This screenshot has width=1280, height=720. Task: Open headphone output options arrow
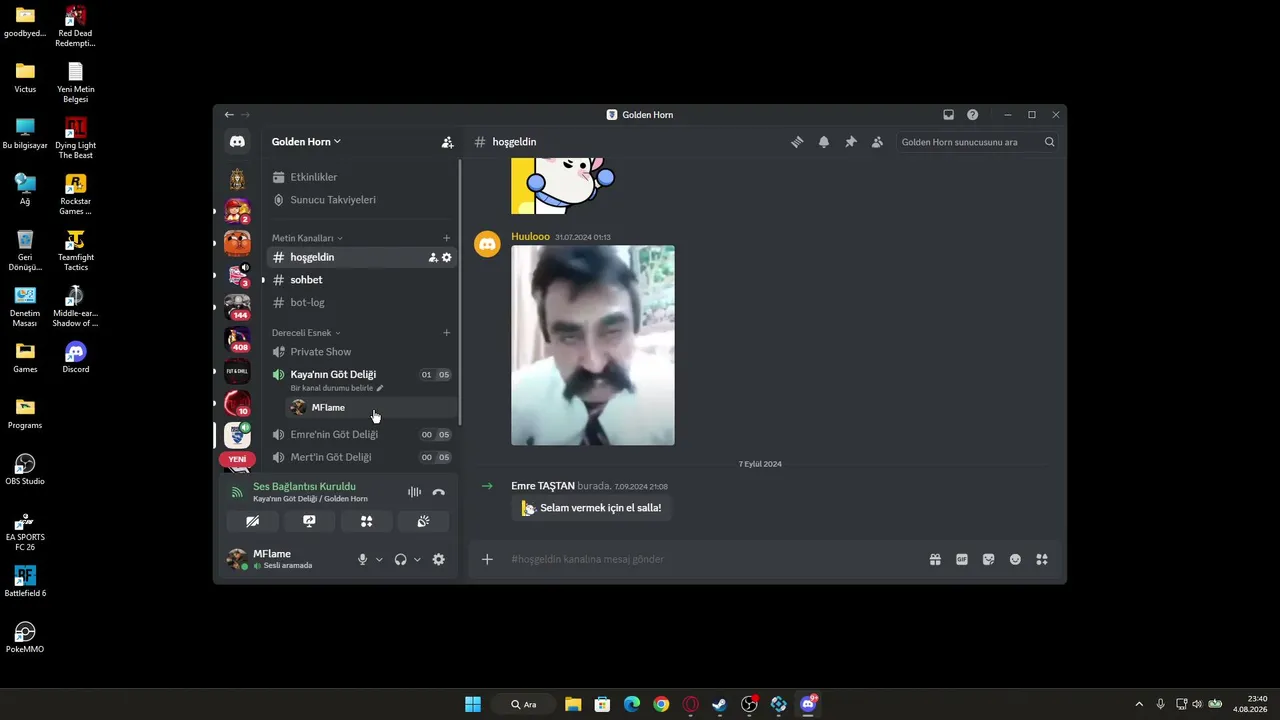pyautogui.click(x=417, y=560)
